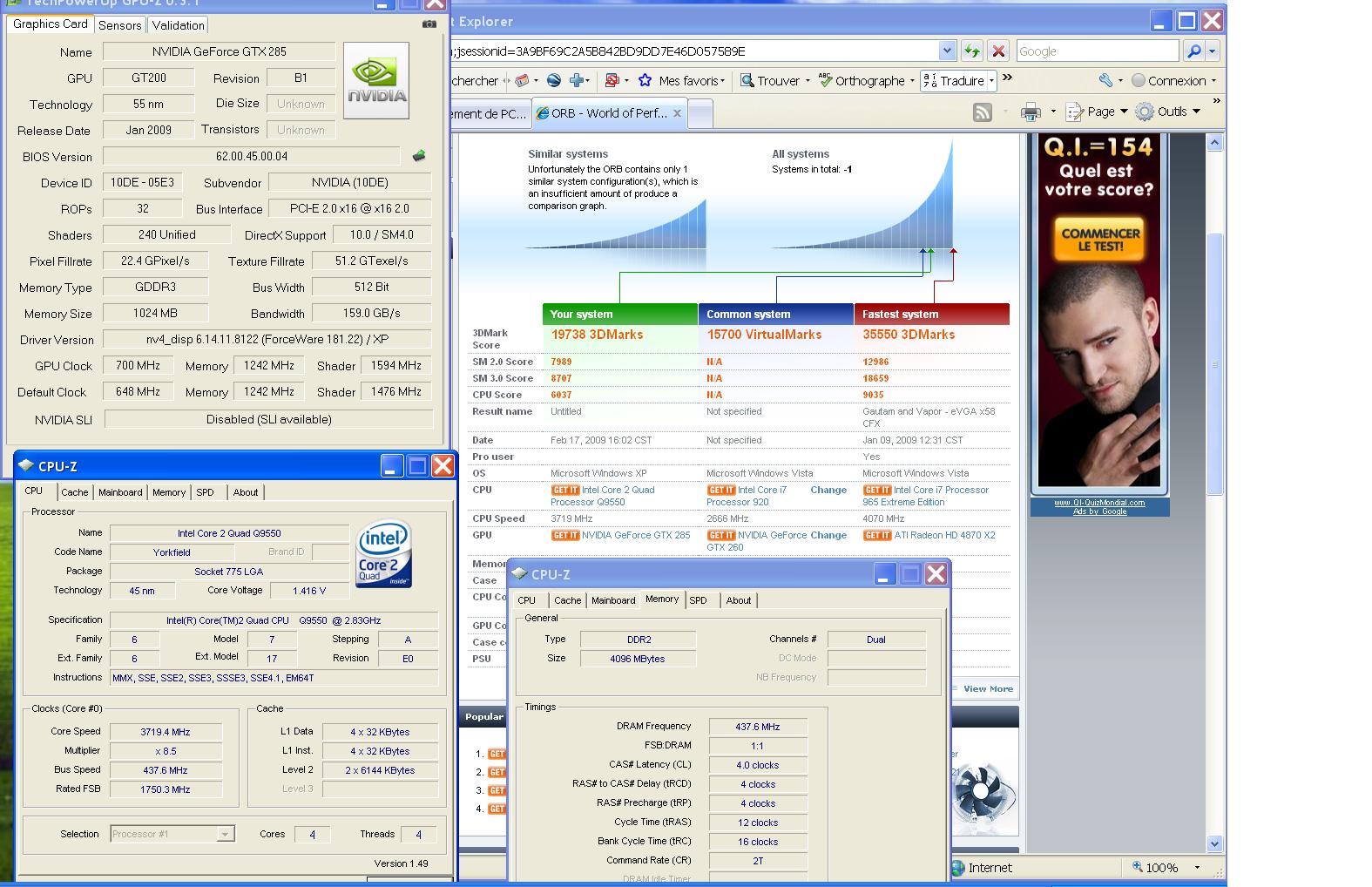1372x887 pixels.
Task: Click the DRAM Frequency 437.6 MHz value
Action: [x=758, y=727]
